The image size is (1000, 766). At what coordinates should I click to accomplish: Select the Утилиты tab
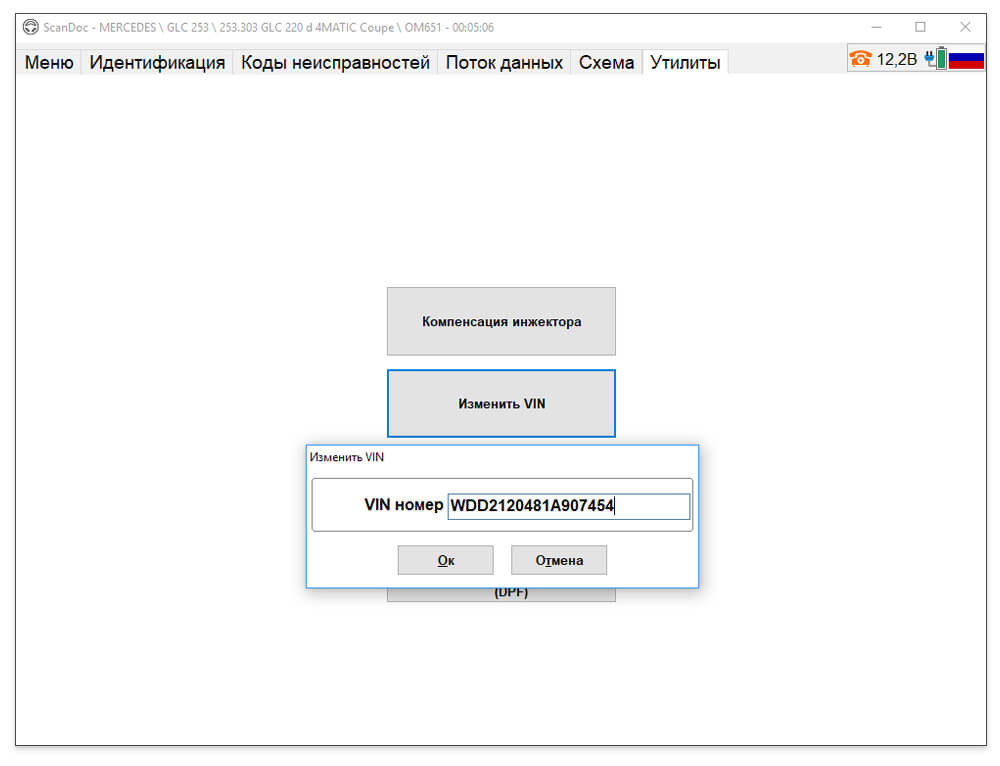(x=685, y=63)
